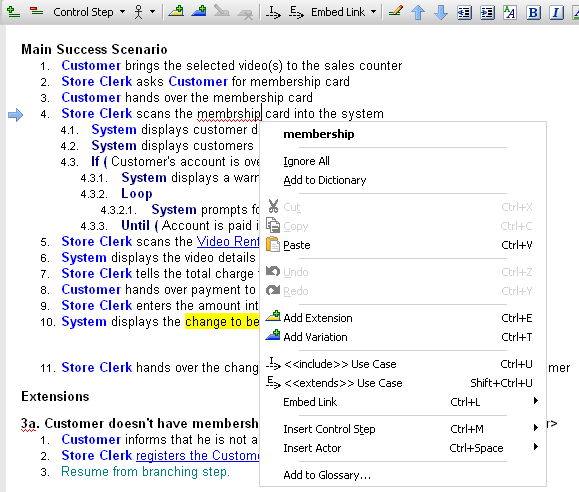Open the Video Rent hyperlink
This screenshot has height=492, width=579.
pos(227,242)
